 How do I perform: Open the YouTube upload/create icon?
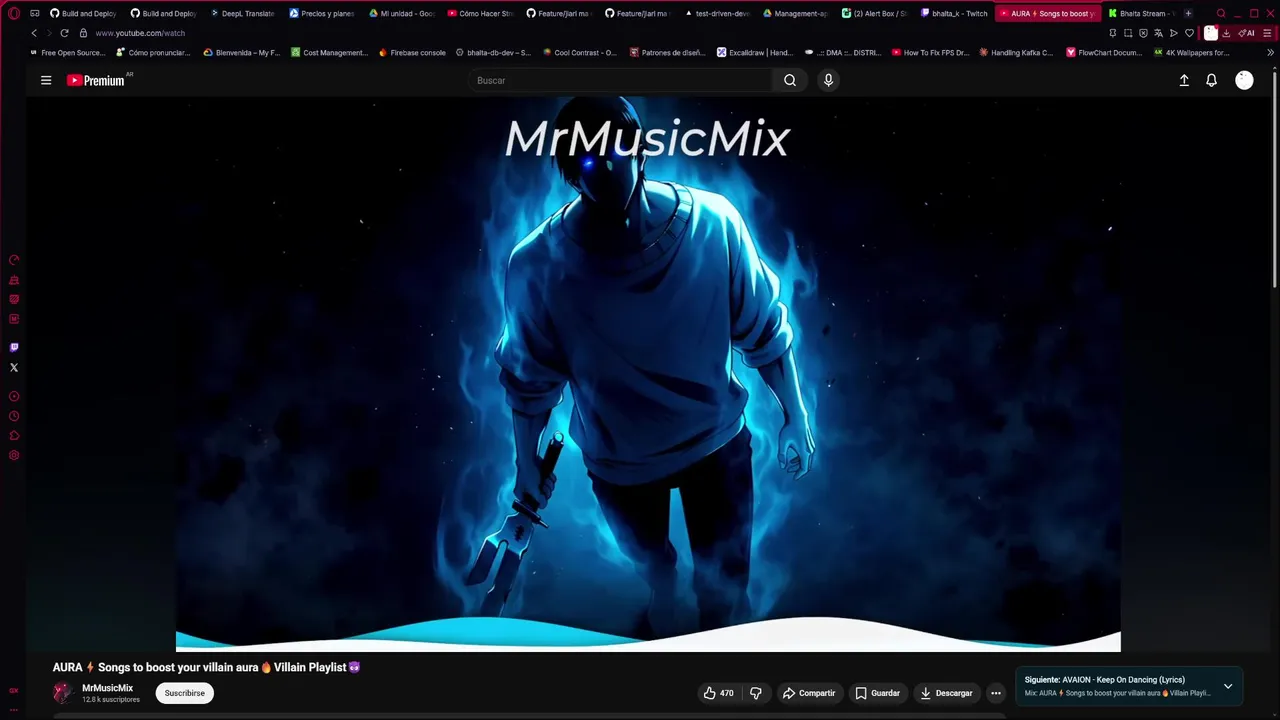tap(1184, 80)
